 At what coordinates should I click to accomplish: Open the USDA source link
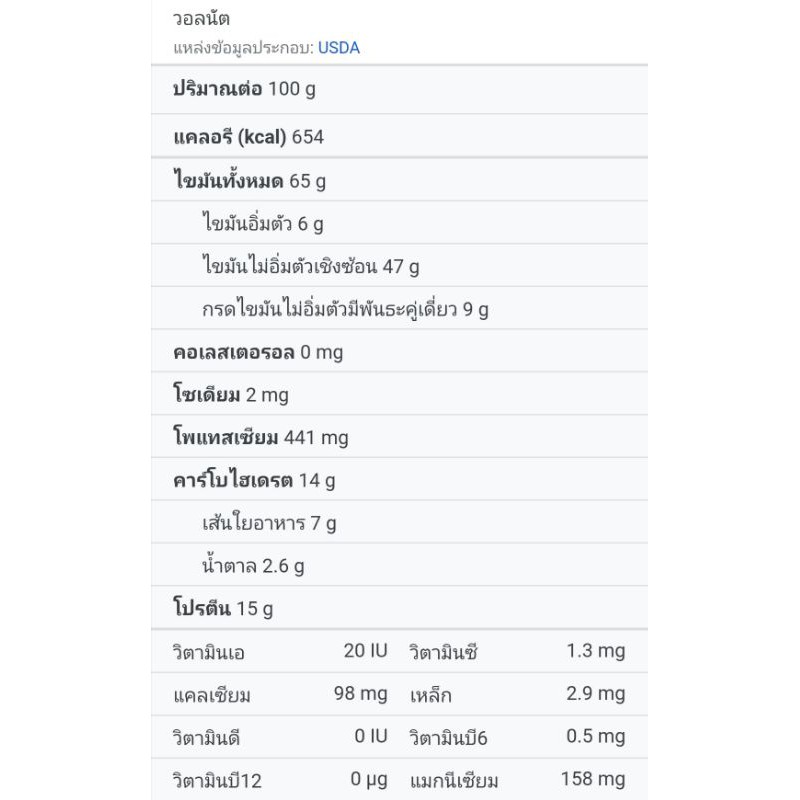[x=338, y=48]
